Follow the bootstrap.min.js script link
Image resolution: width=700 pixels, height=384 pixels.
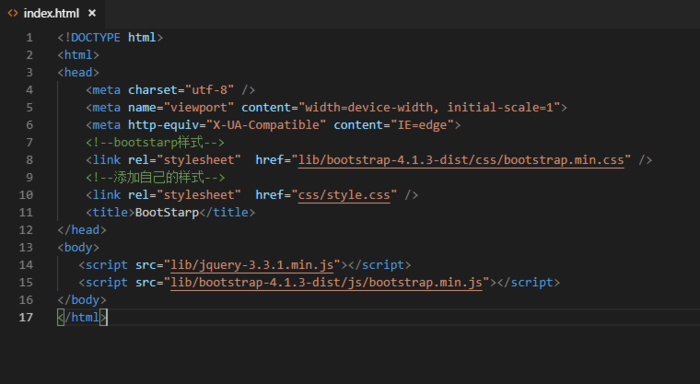coord(326,282)
